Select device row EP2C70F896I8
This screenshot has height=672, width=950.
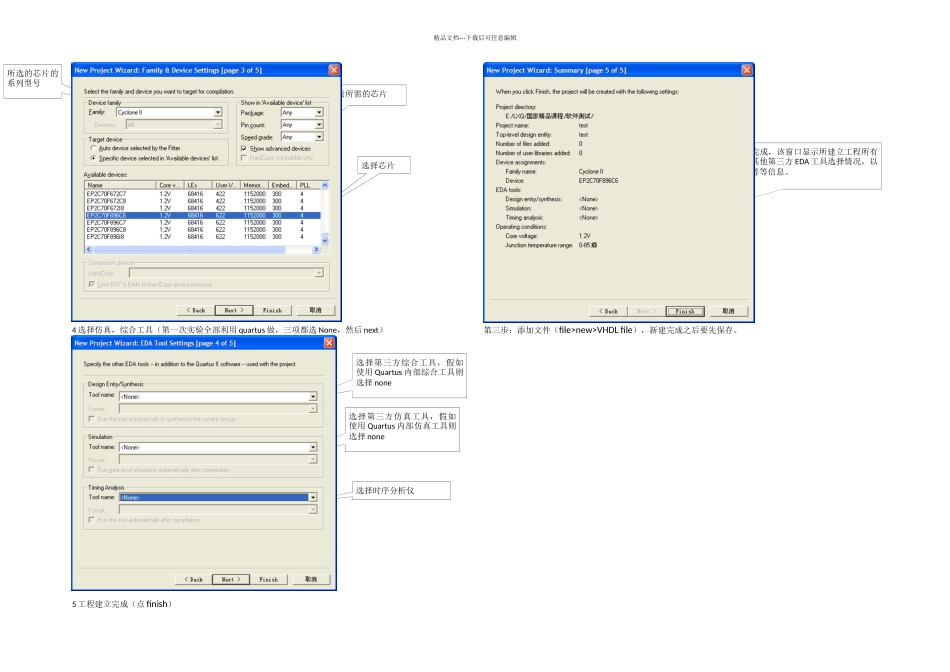tap(202, 237)
